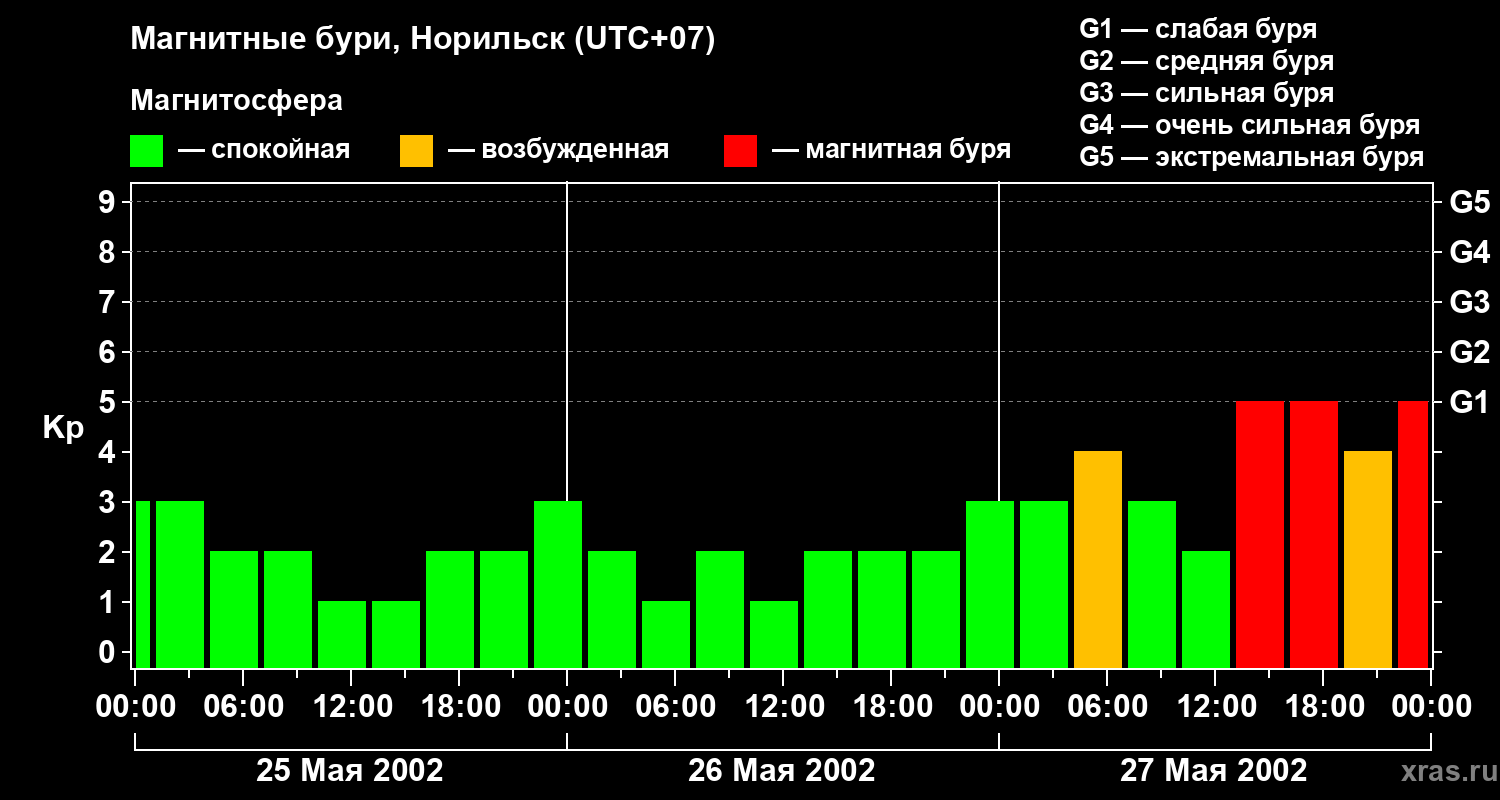Click the 'G1 — слабая буря' legend line
This screenshot has width=1500, height=800.
(1198, 29)
